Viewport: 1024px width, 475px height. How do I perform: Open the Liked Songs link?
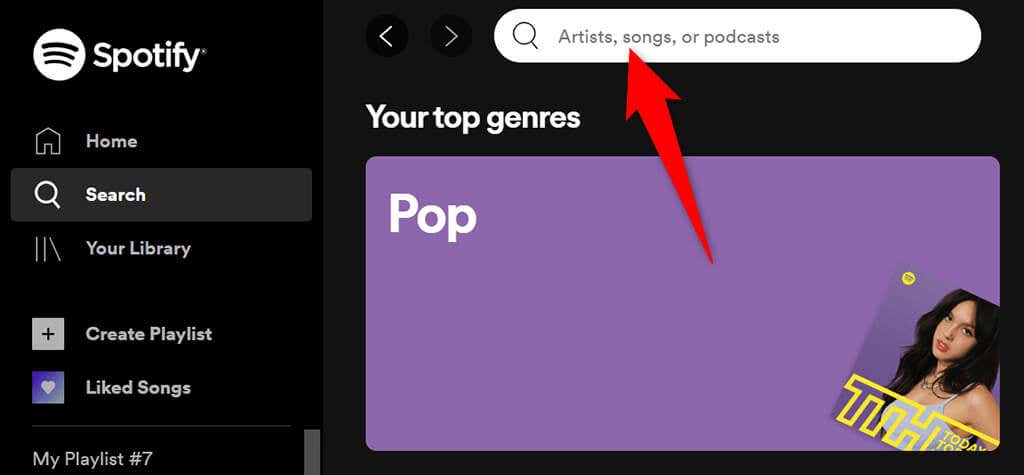[x=138, y=388]
